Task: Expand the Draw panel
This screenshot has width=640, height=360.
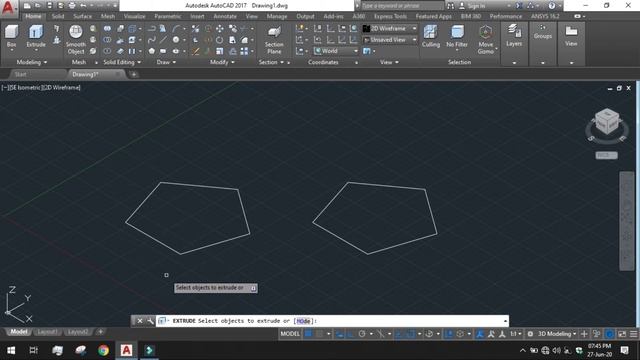Action: point(166,62)
